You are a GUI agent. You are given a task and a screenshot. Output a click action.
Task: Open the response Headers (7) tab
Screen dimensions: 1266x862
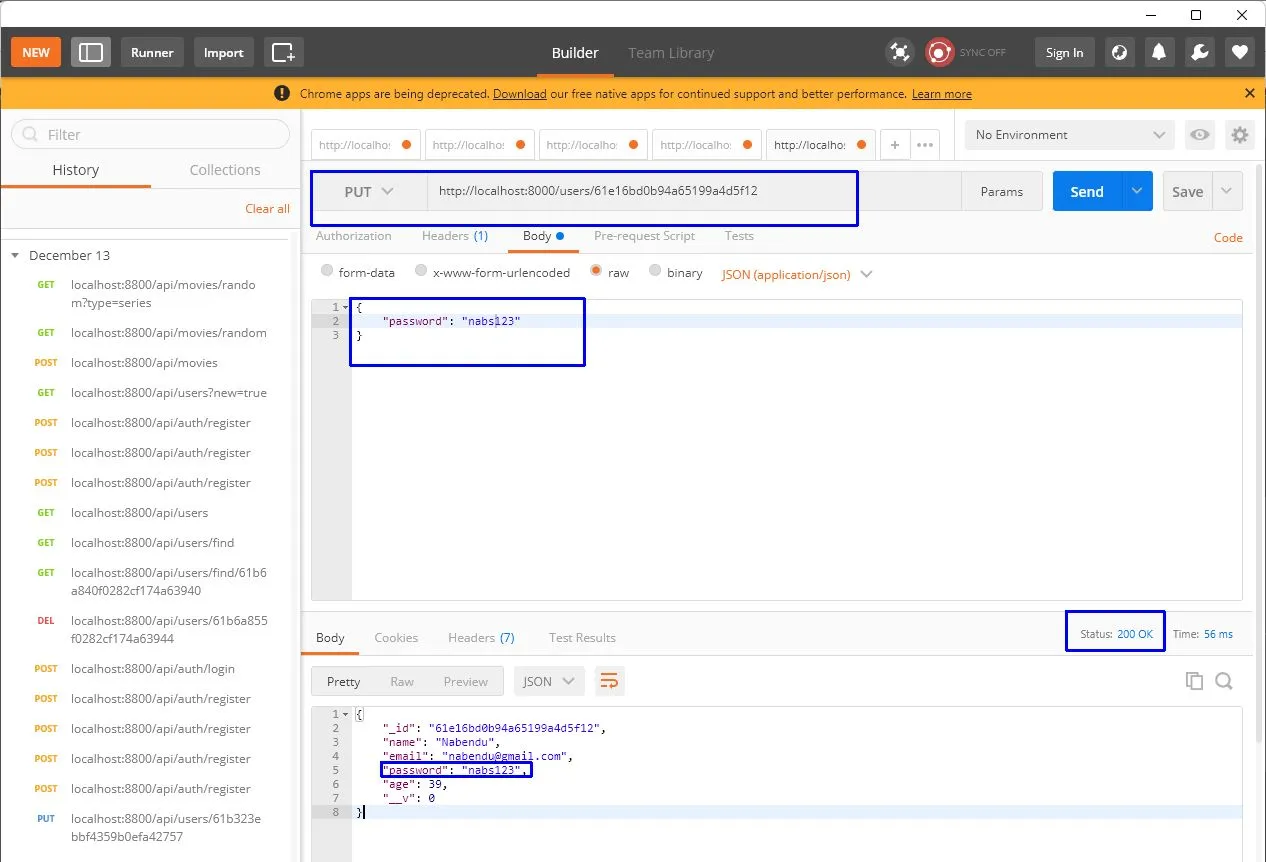tap(481, 638)
